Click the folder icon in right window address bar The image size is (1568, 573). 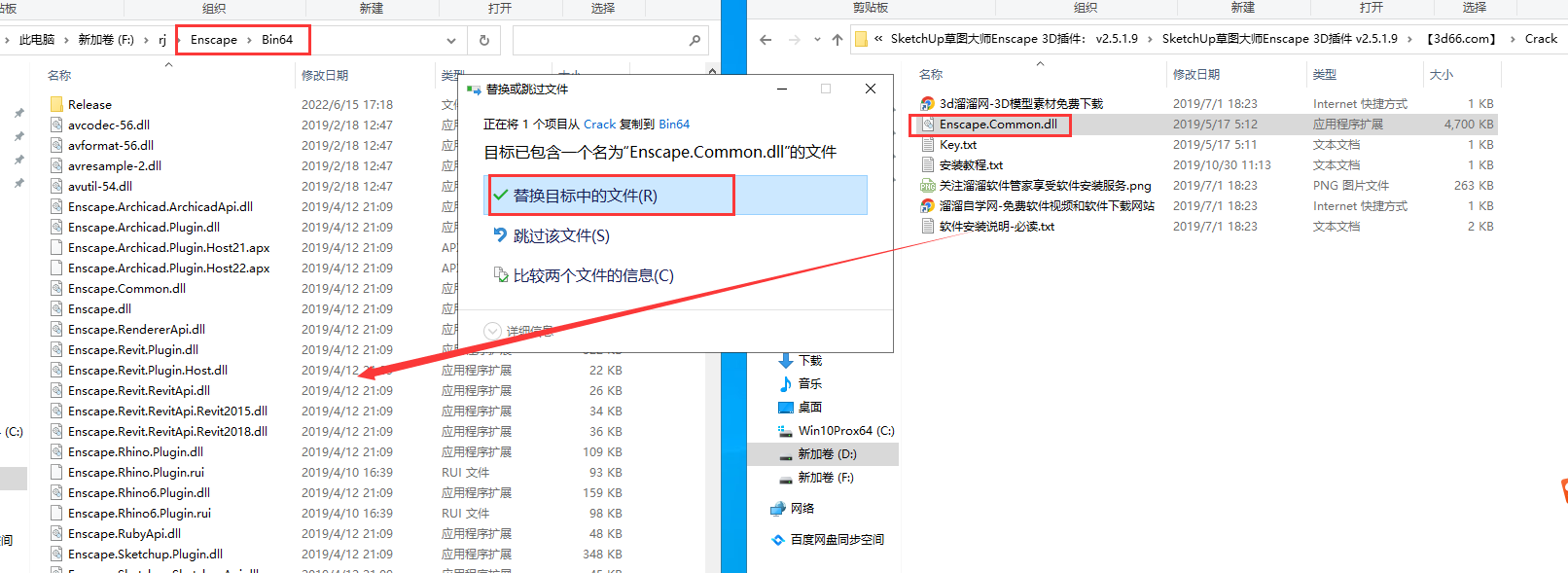tap(862, 39)
